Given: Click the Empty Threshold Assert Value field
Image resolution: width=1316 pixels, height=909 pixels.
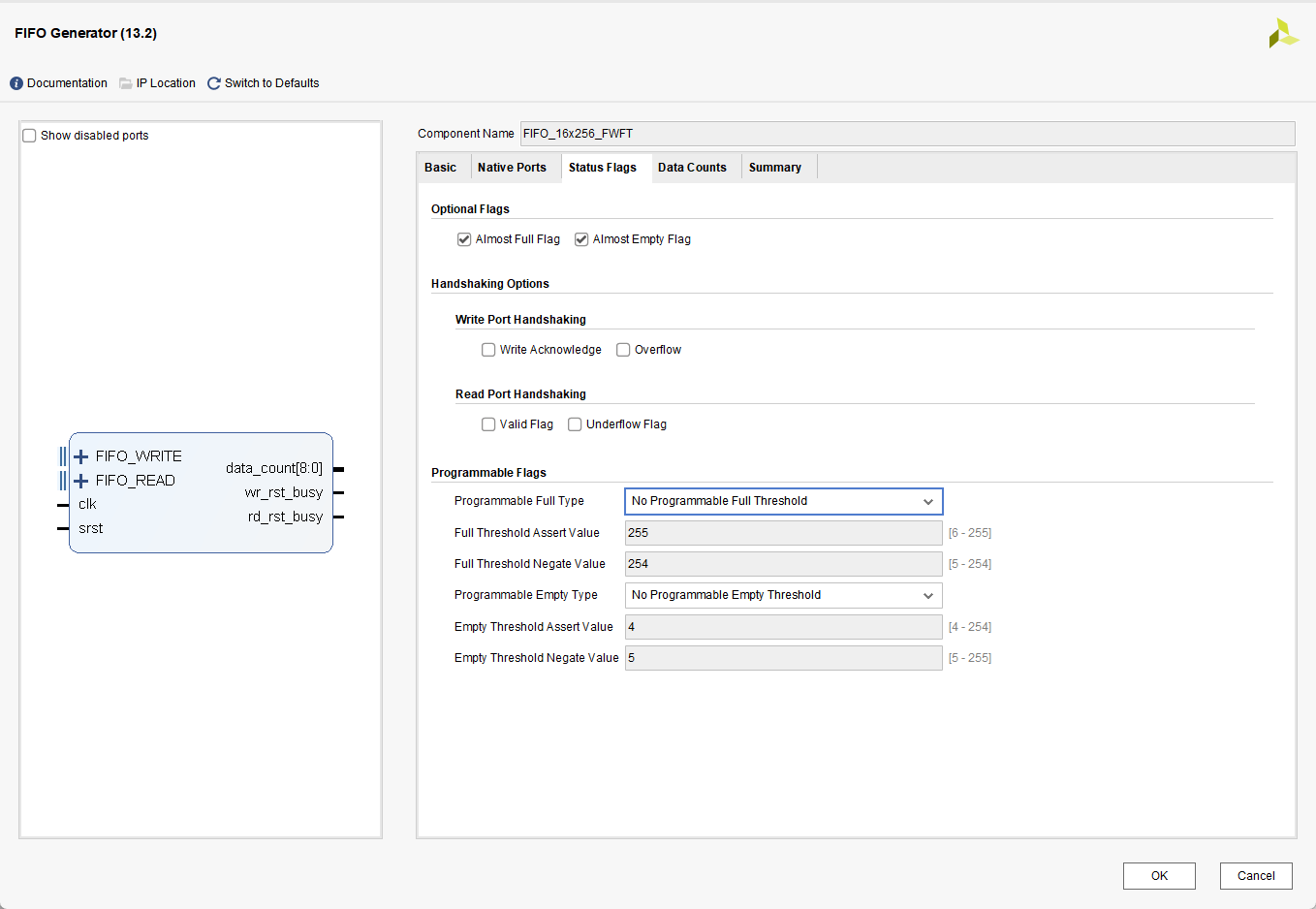Looking at the screenshot, I should [x=784, y=627].
